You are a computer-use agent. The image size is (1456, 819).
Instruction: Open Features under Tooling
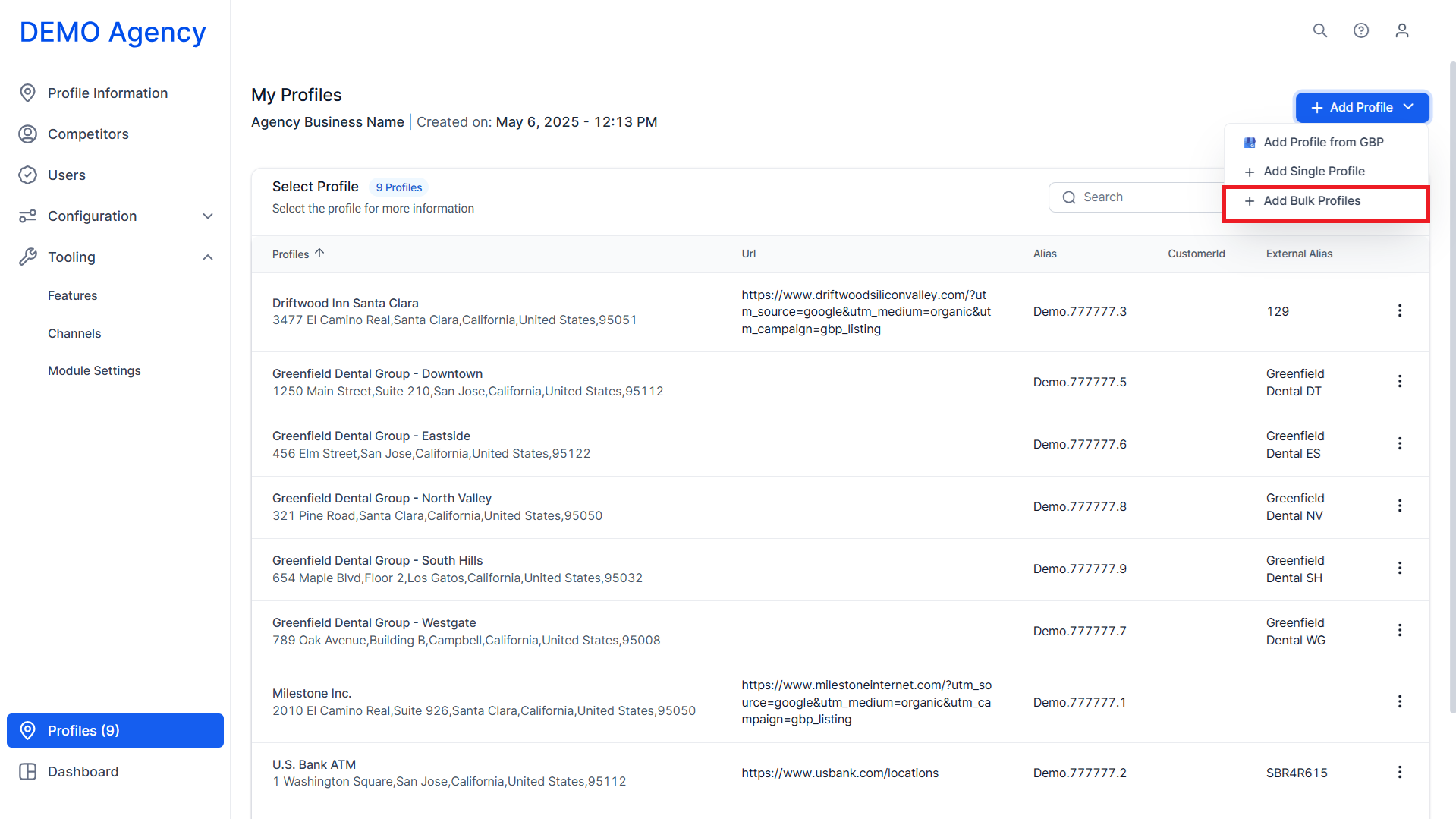pos(73,295)
